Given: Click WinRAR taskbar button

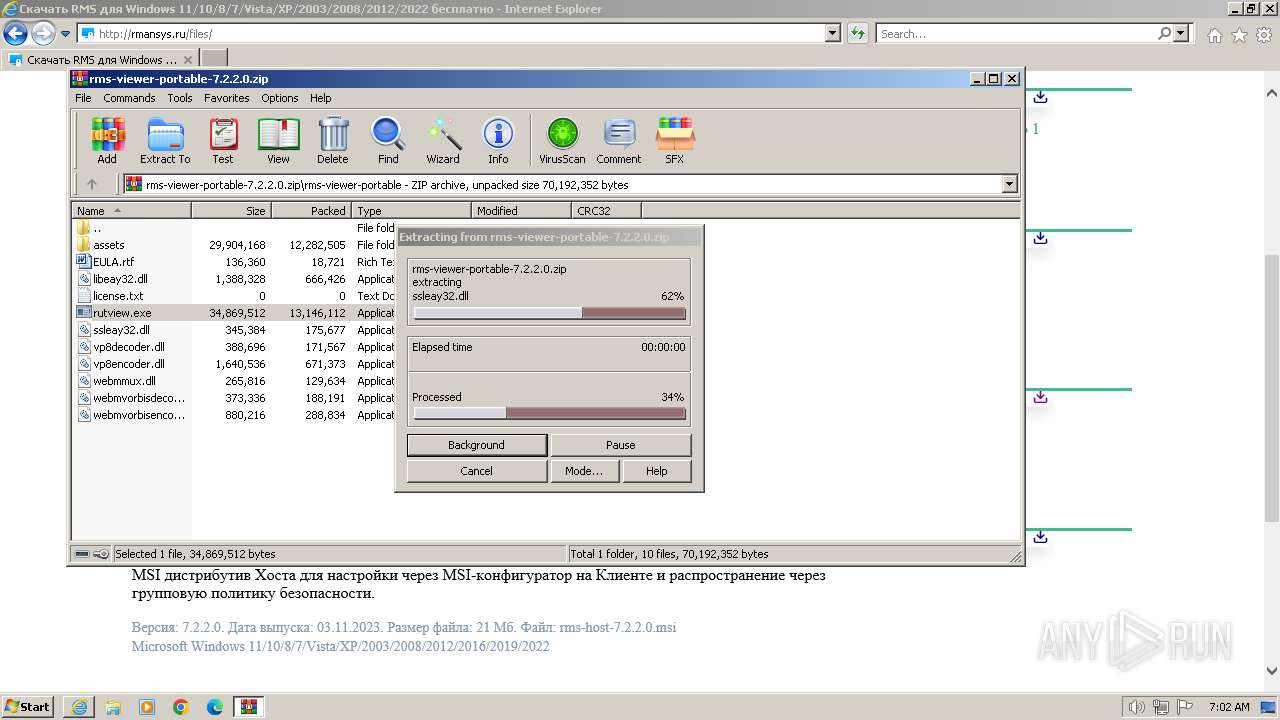Looking at the screenshot, I should tap(249, 707).
